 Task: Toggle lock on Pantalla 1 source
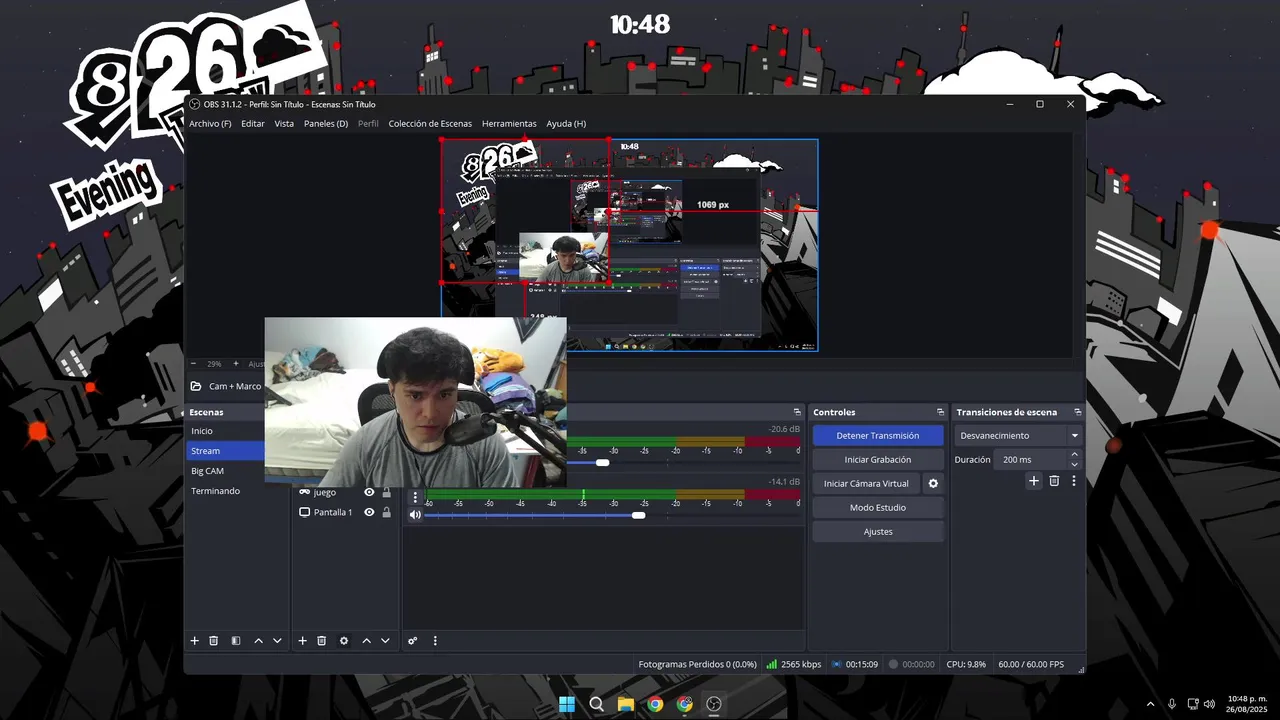[386, 512]
